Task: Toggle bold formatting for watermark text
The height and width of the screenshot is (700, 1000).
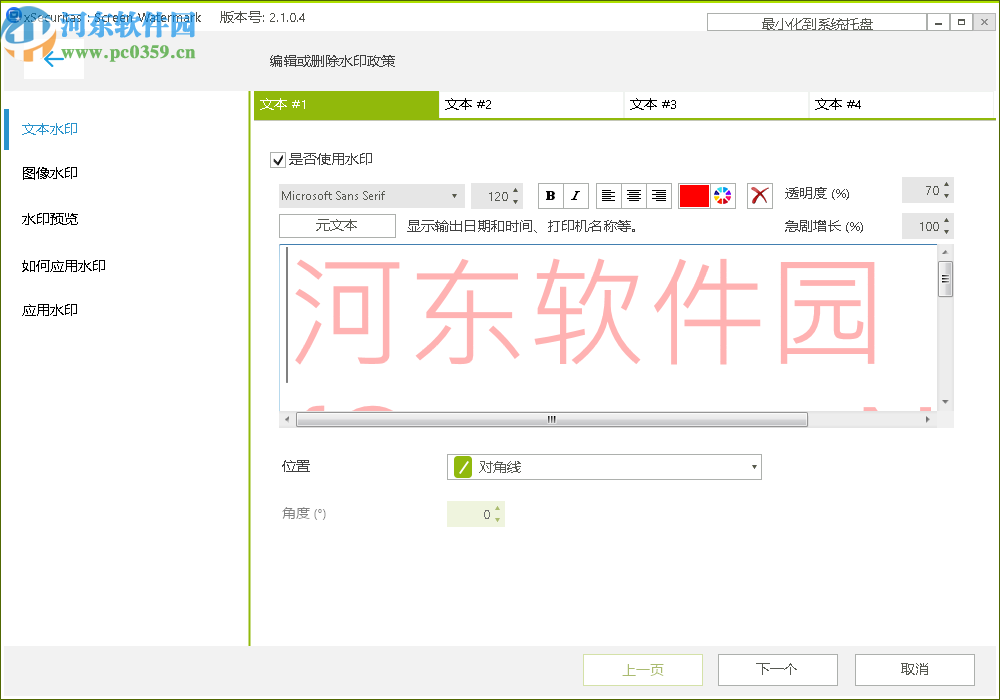Action: pyautogui.click(x=549, y=195)
